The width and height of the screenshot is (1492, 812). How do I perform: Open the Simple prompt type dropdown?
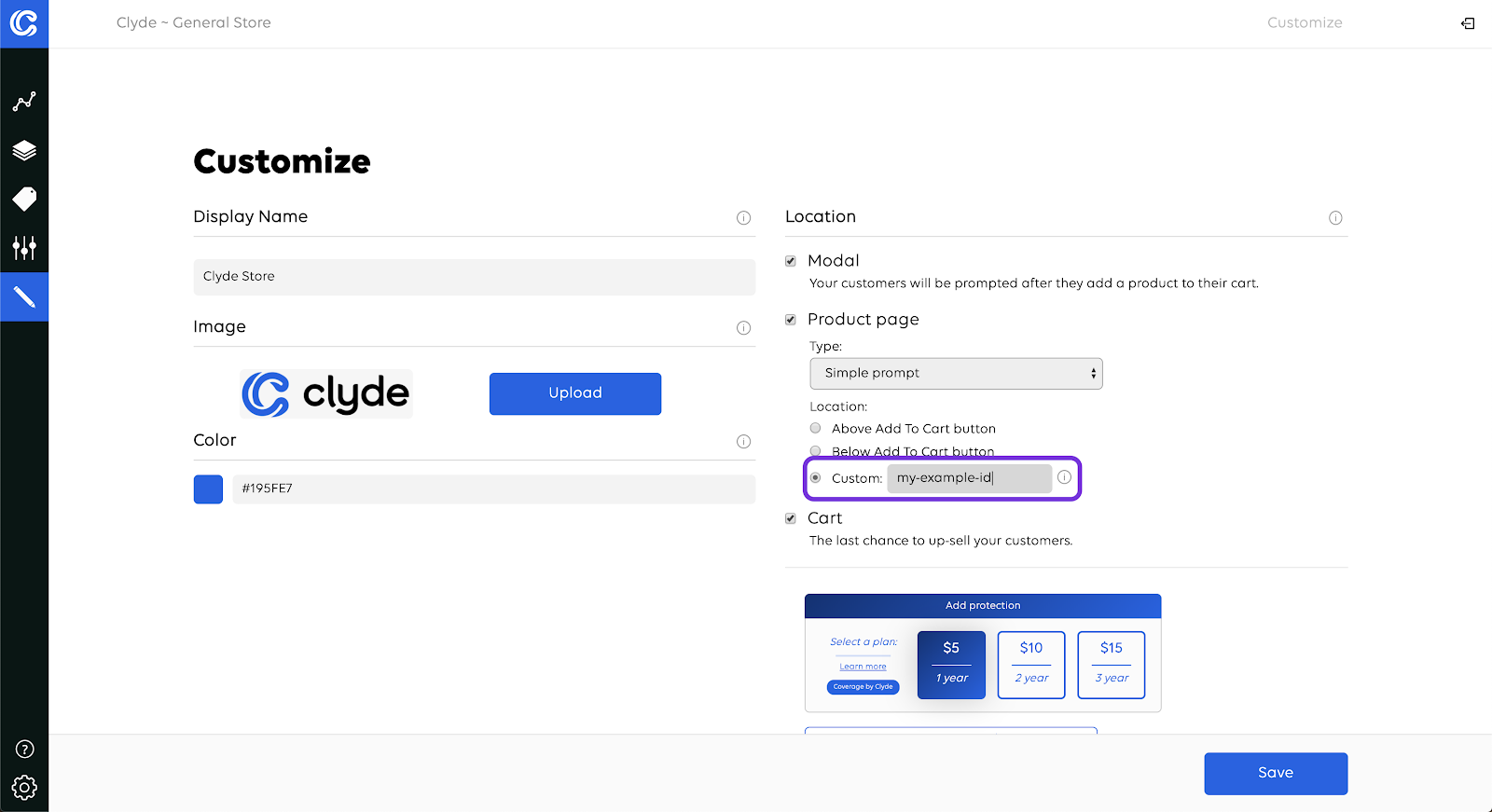pos(956,373)
